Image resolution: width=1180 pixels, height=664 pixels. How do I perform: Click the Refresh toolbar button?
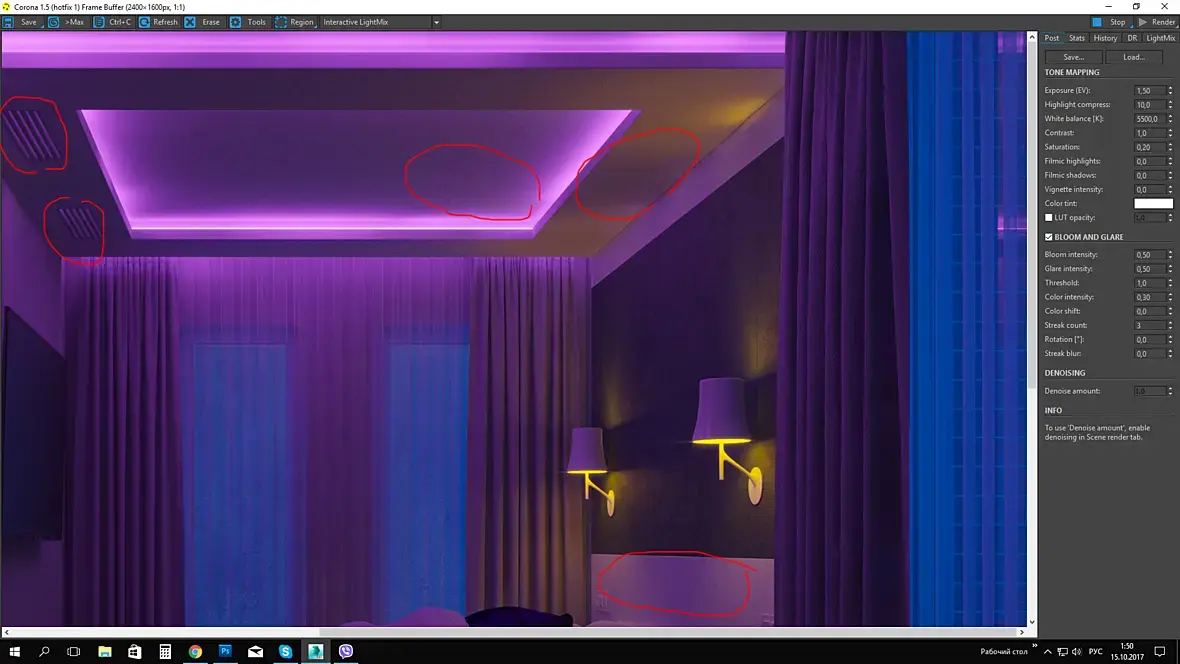point(159,22)
